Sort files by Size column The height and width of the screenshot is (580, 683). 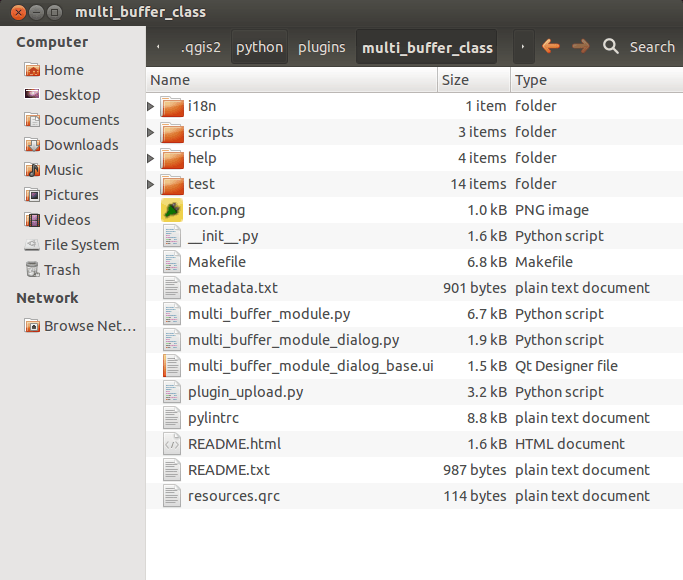click(x=473, y=80)
